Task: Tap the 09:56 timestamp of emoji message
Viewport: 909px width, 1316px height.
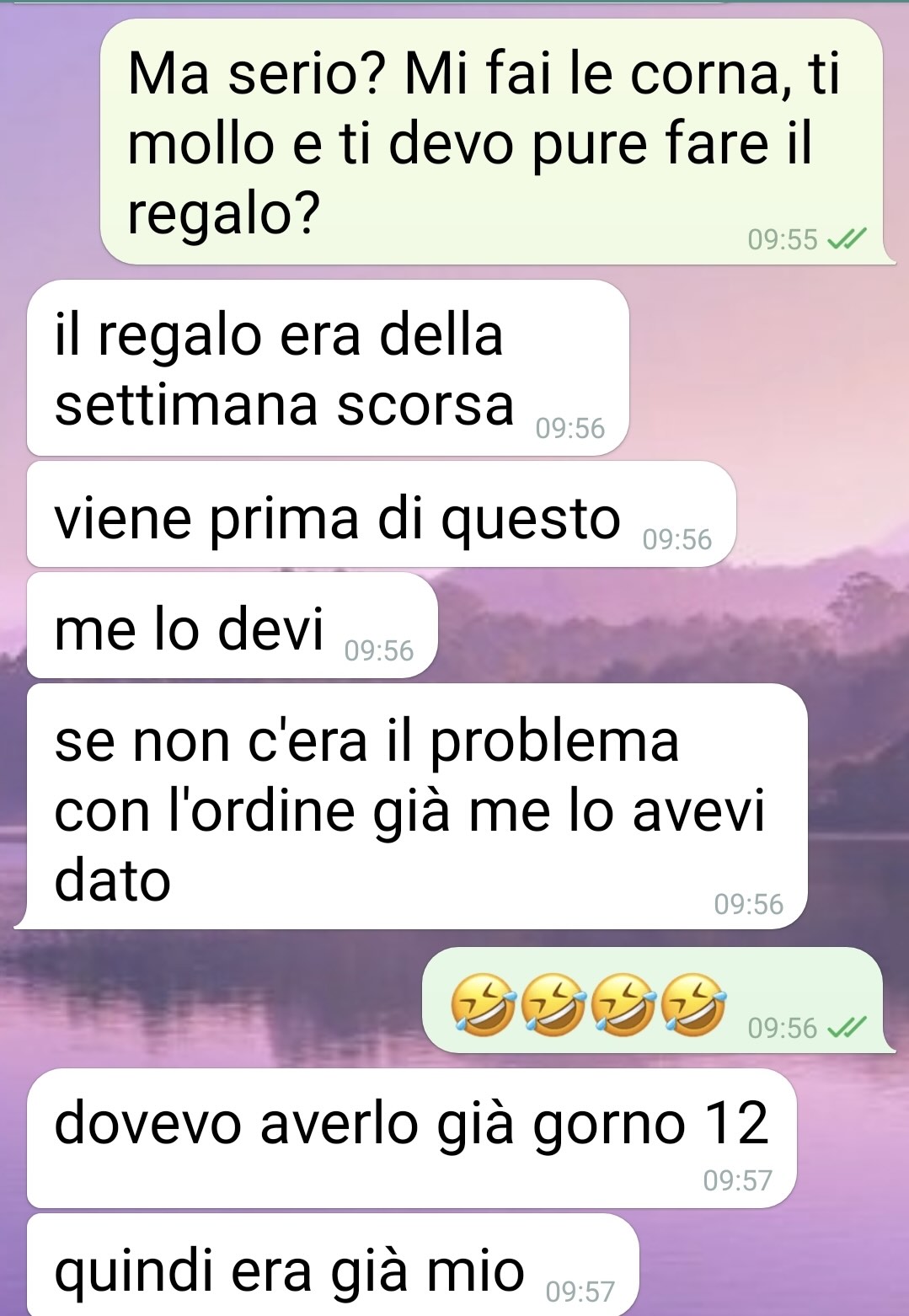Action: (x=783, y=1028)
